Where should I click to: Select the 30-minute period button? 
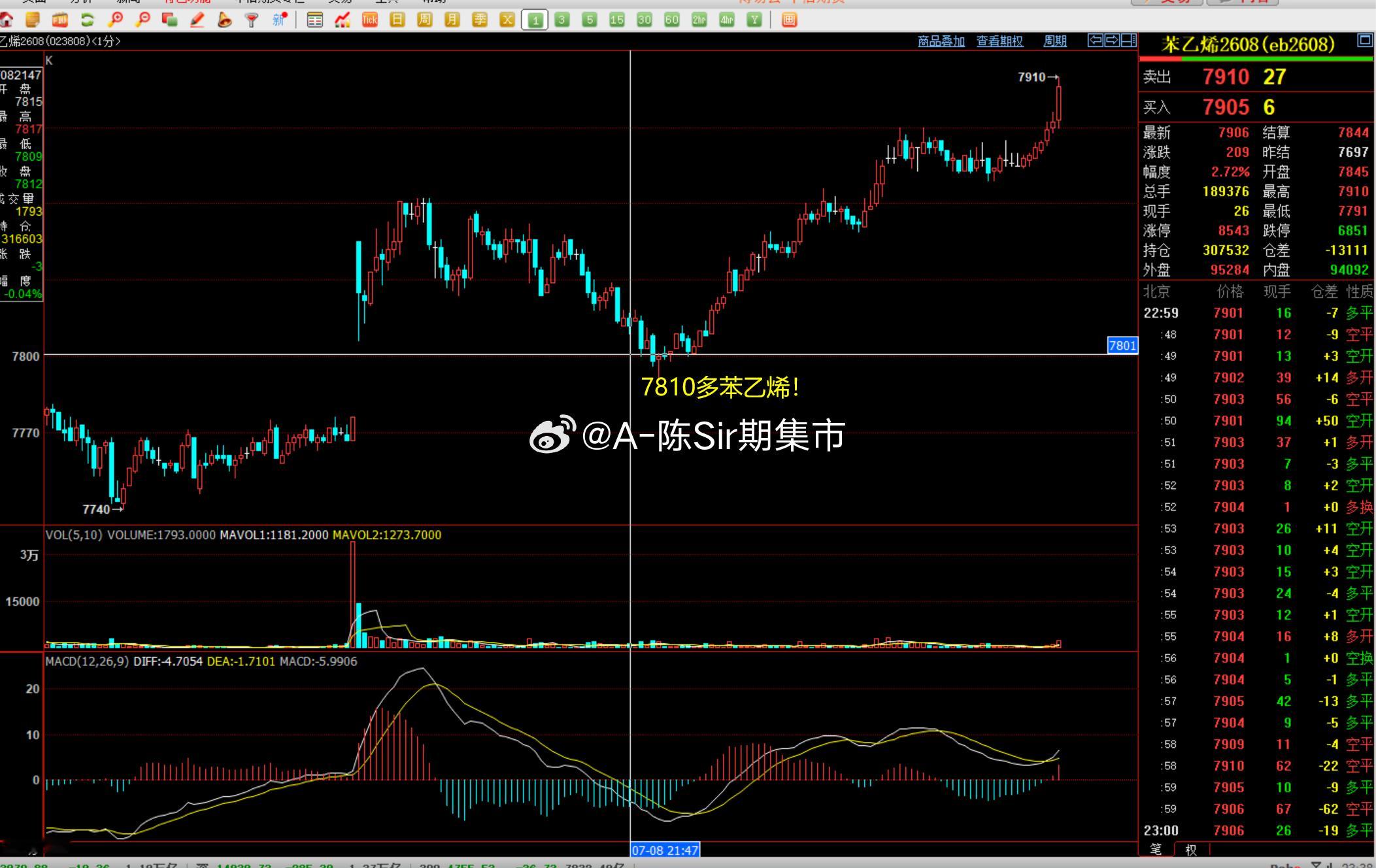point(645,20)
